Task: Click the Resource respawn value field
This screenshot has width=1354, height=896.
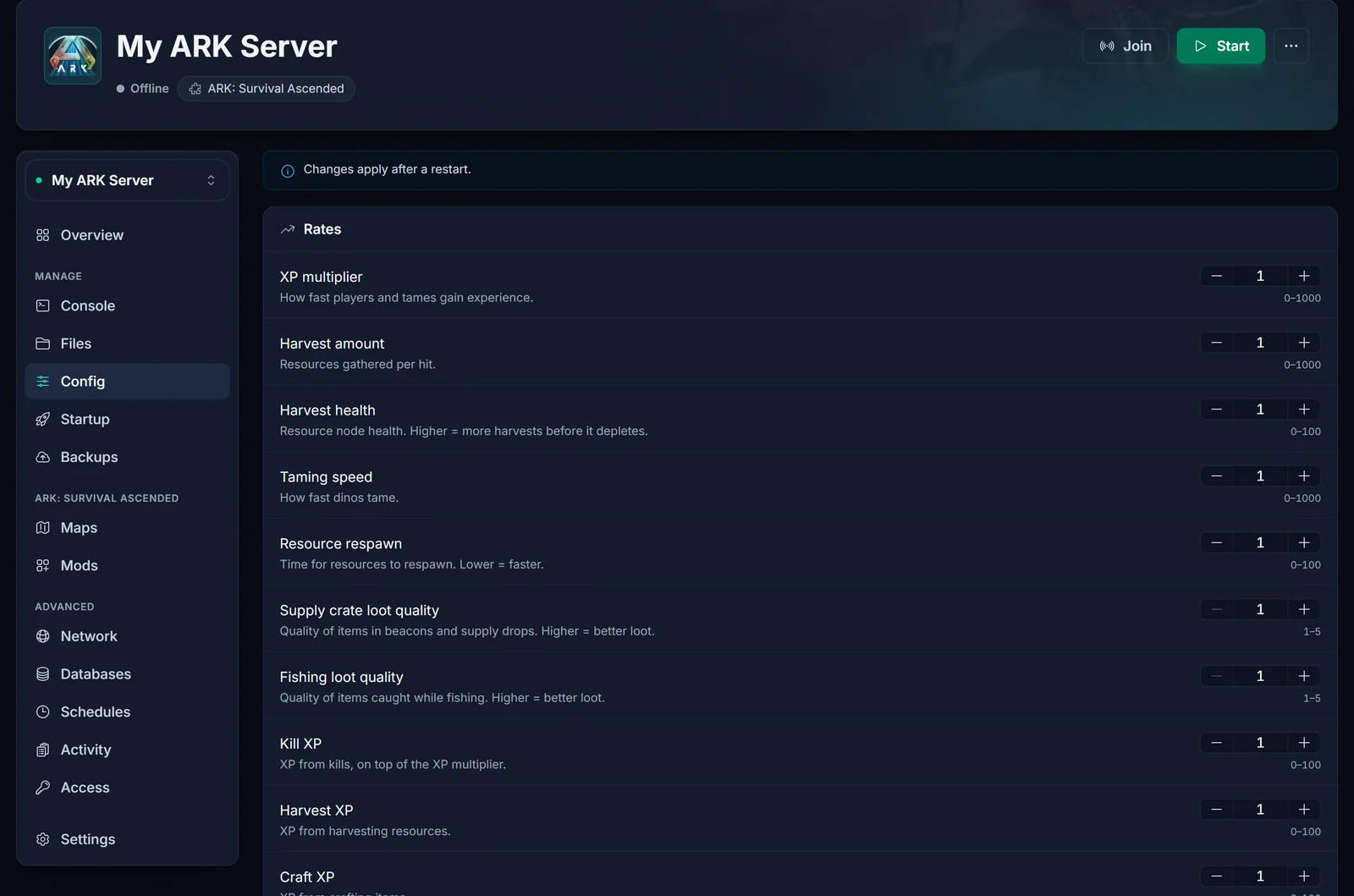Action: coord(1260,542)
